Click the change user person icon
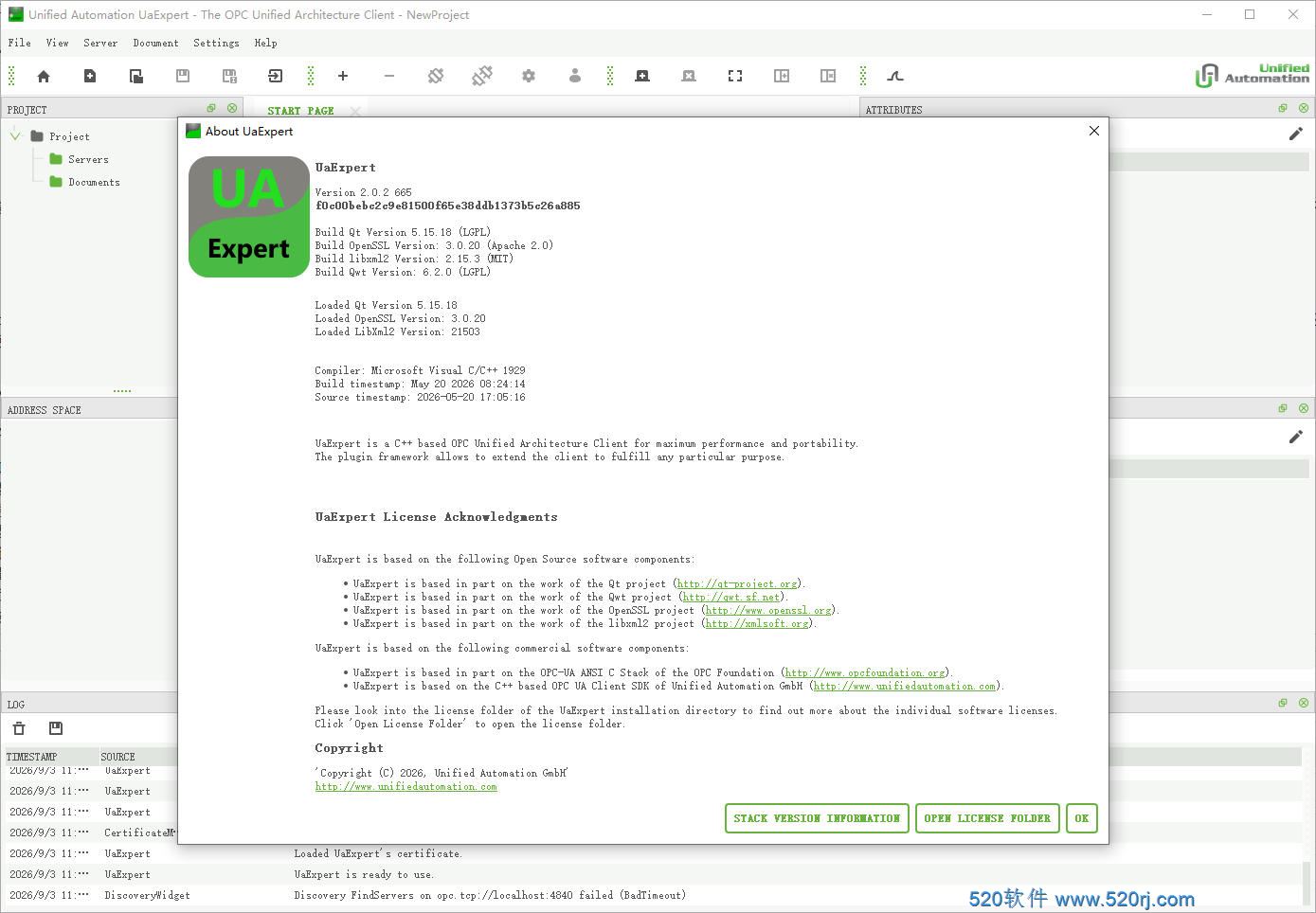 pos(575,76)
